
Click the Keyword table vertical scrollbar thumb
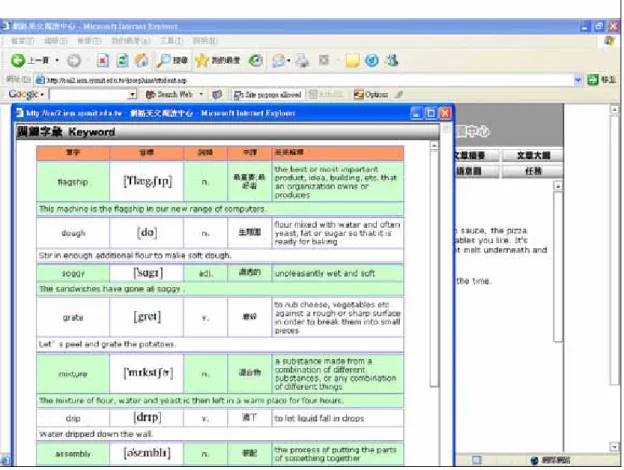pos(434,268)
